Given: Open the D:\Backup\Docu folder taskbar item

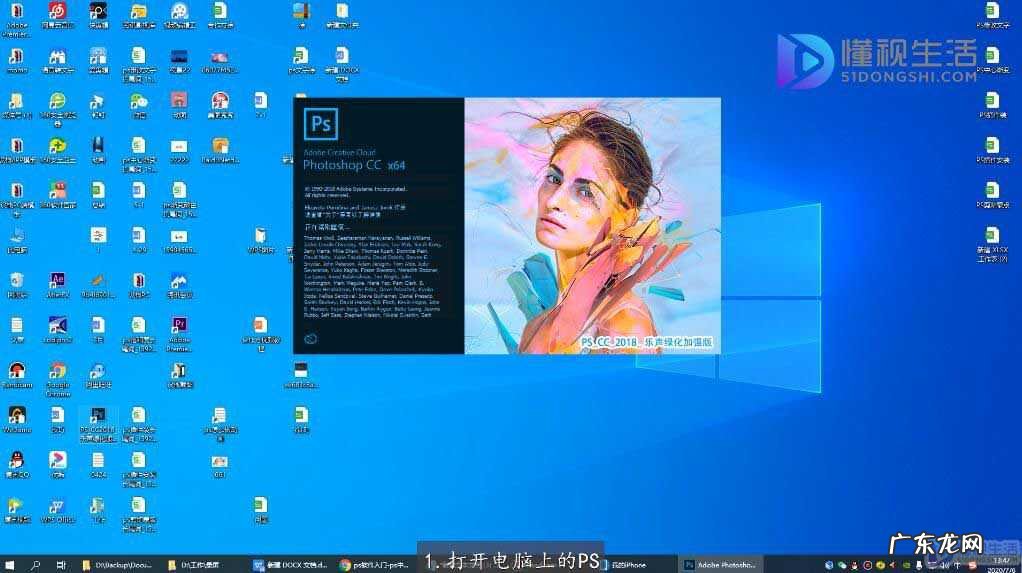Looking at the screenshot, I should point(120,565).
